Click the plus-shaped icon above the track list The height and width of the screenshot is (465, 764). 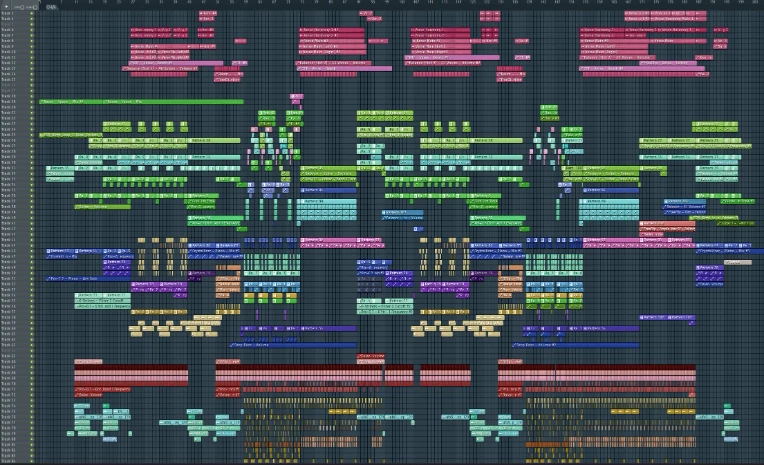pyautogui.click(x=6, y=6)
